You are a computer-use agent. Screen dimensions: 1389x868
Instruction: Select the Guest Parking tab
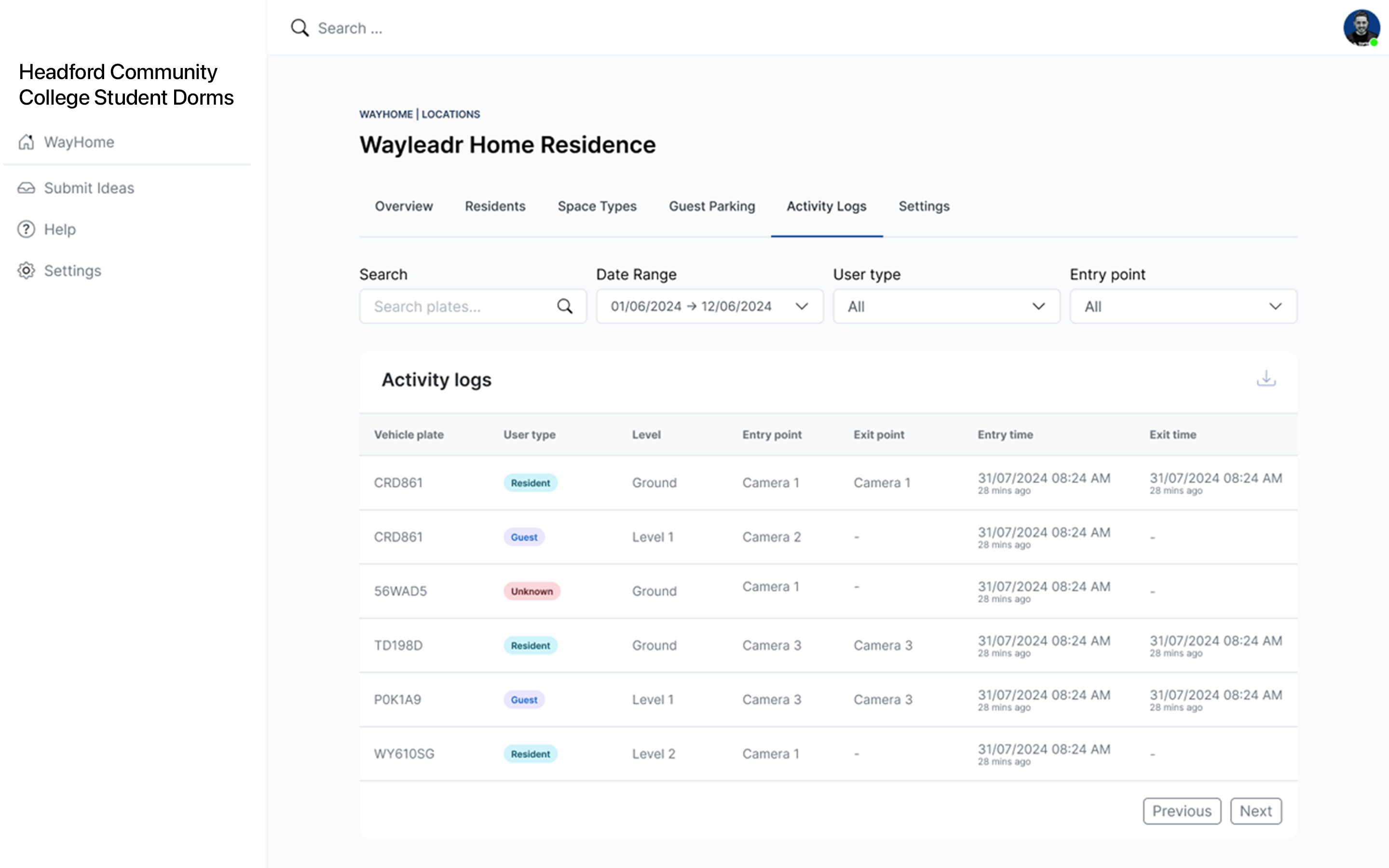712,206
